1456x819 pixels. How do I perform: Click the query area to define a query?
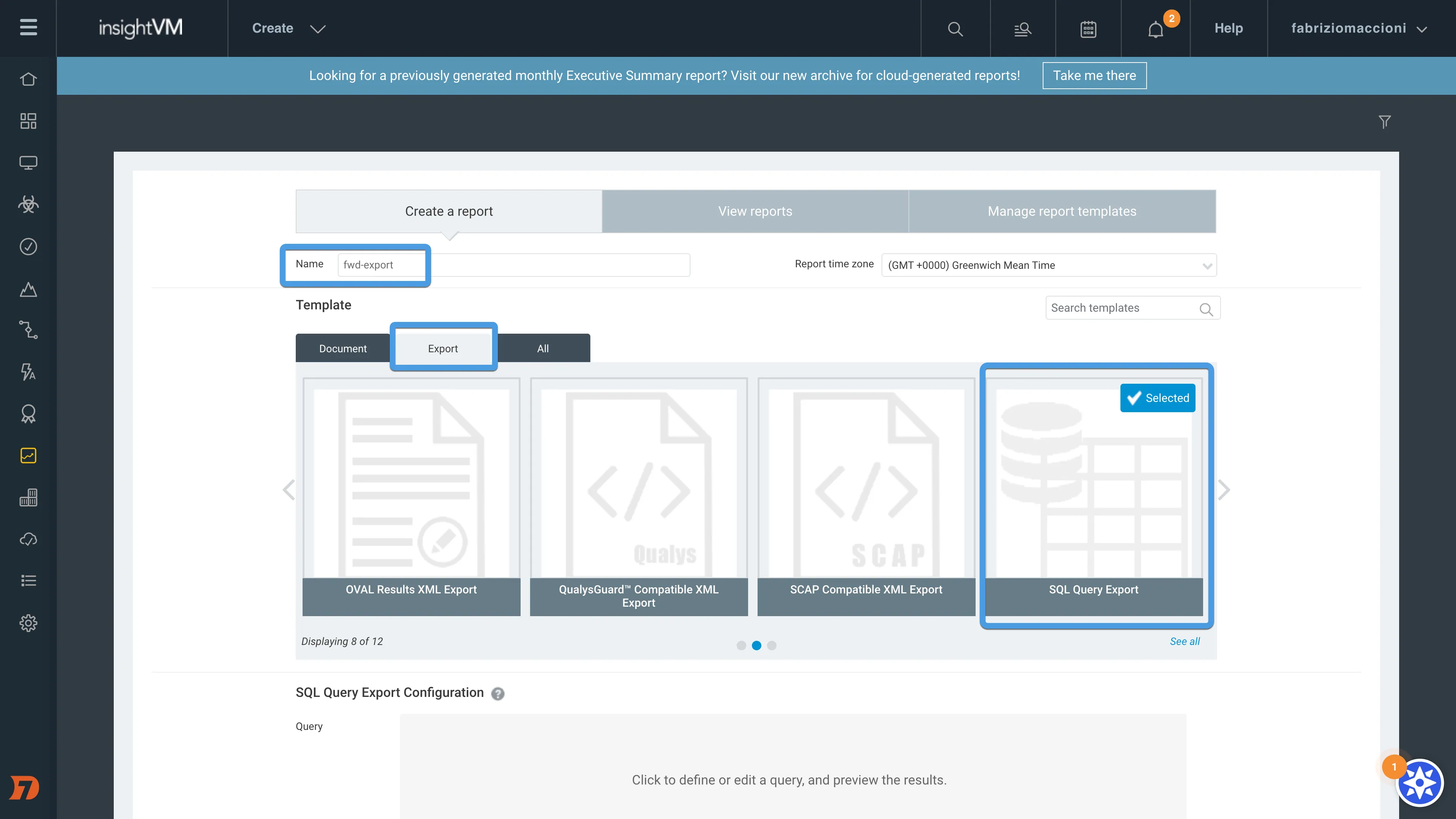(x=793, y=766)
